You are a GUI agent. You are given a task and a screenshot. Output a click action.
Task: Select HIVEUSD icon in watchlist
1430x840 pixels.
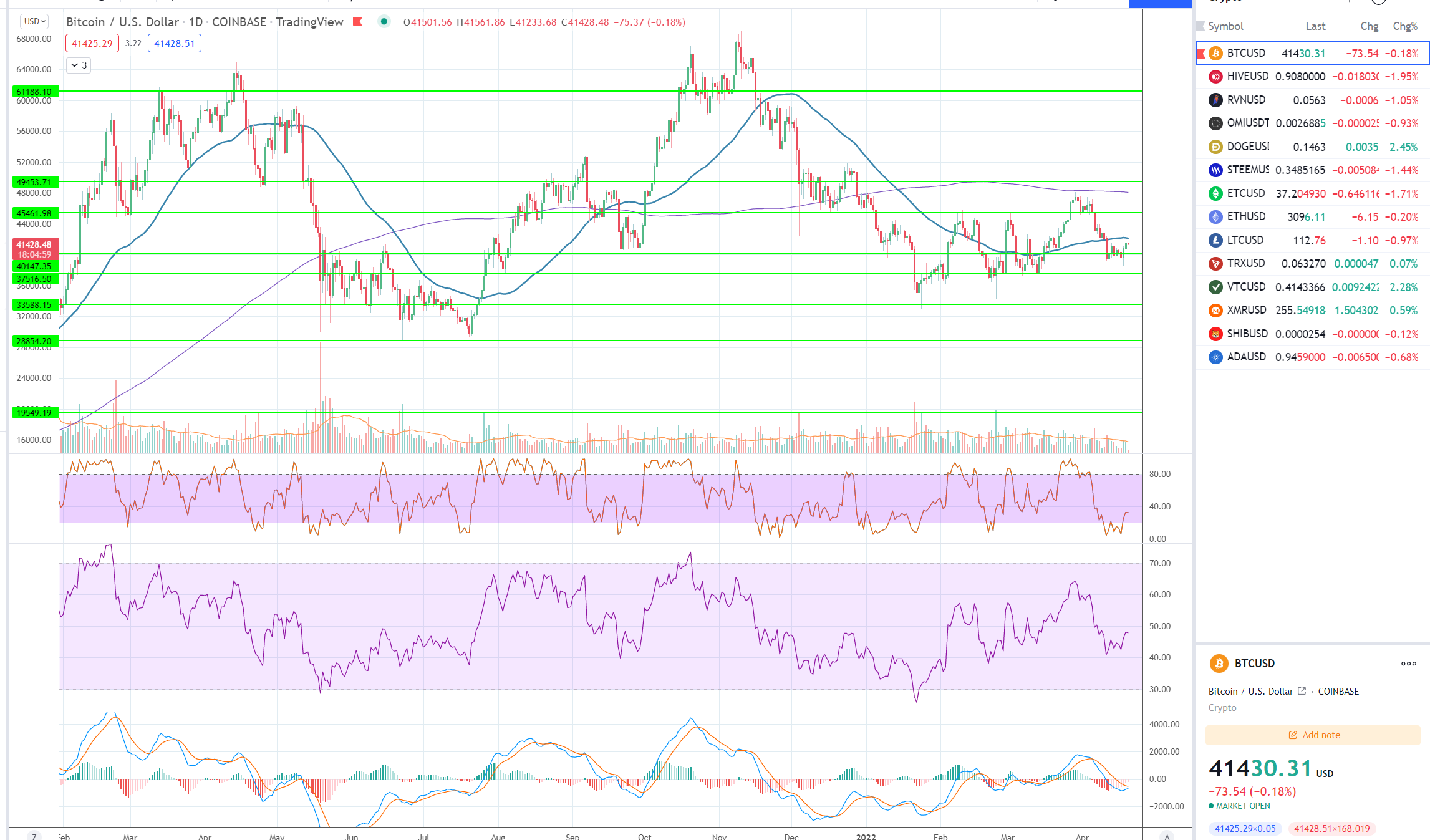[1215, 77]
